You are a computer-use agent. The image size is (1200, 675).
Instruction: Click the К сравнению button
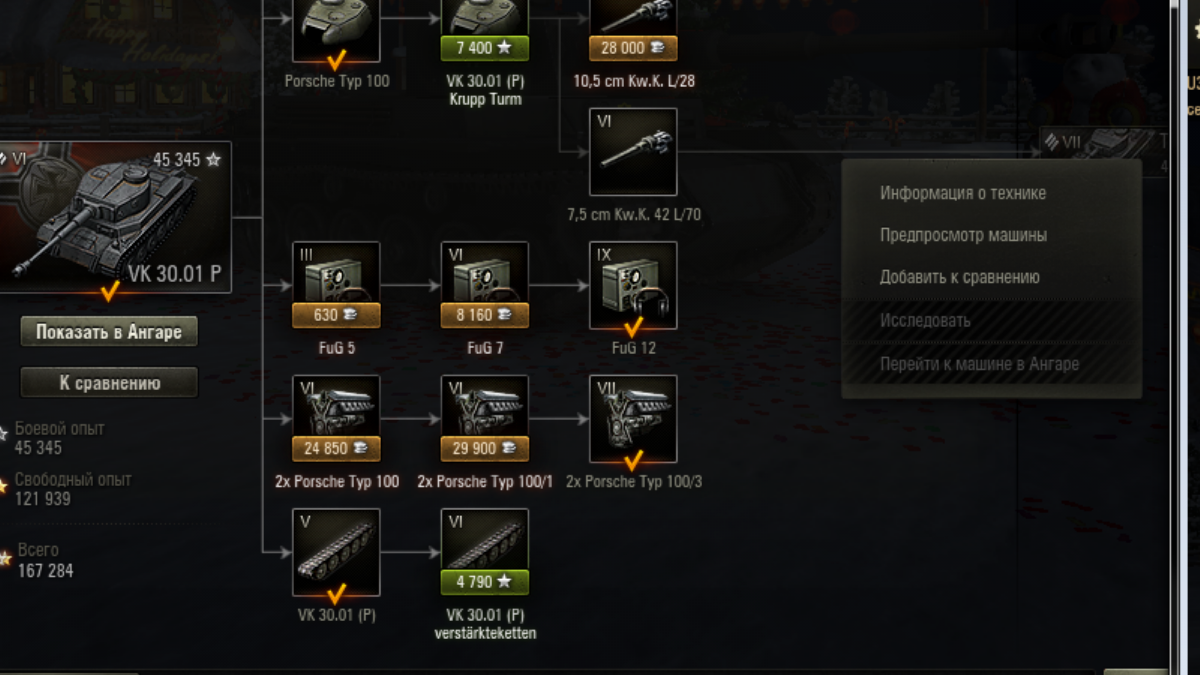109,382
